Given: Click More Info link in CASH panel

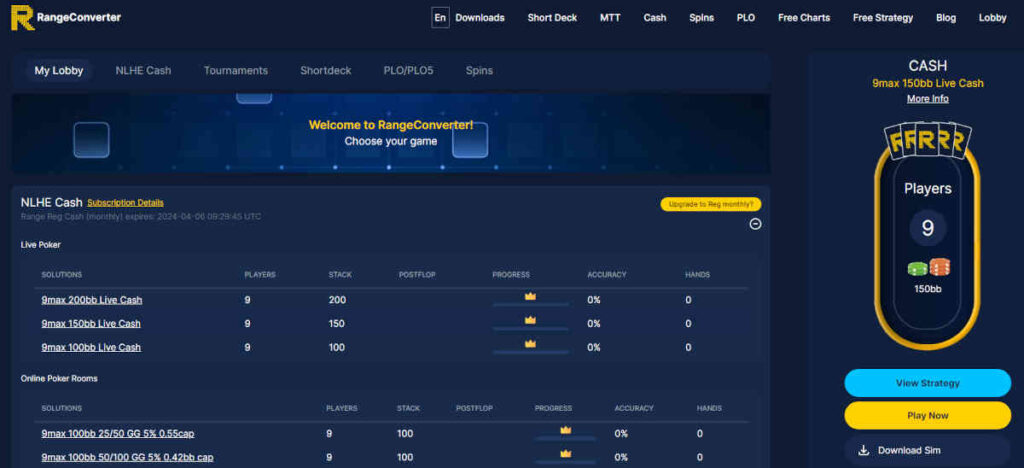Looking at the screenshot, I should [927, 99].
